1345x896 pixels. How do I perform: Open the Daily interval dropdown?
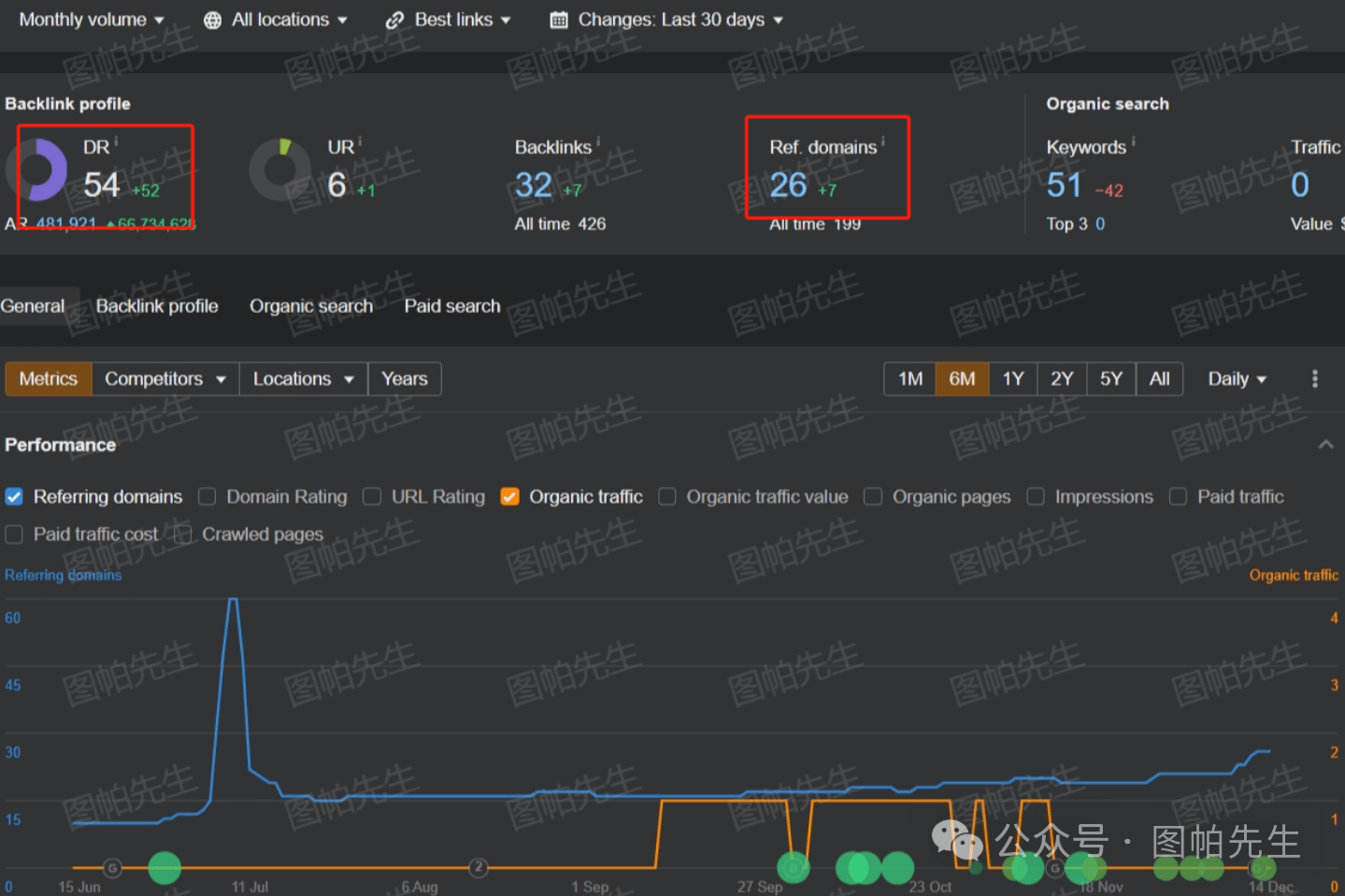click(1236, 378)
